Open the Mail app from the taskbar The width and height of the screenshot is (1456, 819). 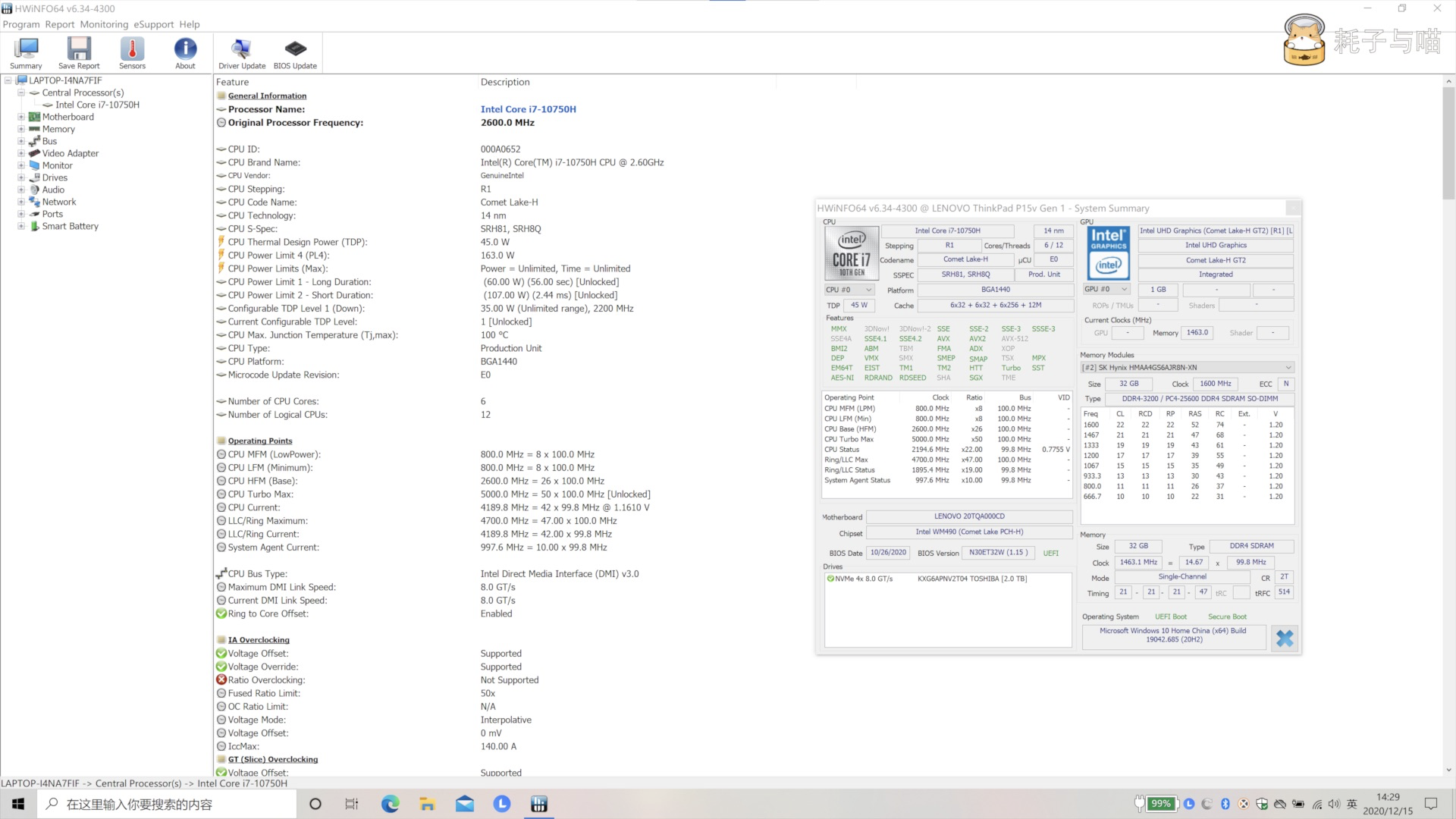pyautogui.click(x=465, y=804)
